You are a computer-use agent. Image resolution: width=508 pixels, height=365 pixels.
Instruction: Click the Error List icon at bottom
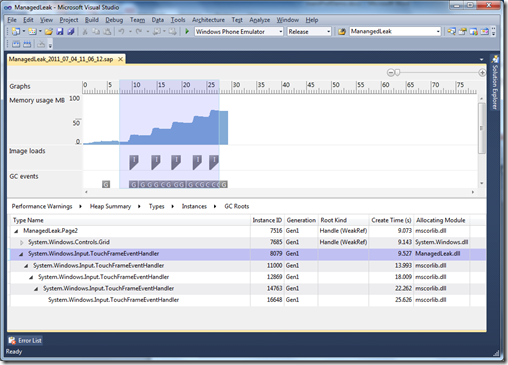click(x=12, y=340)
